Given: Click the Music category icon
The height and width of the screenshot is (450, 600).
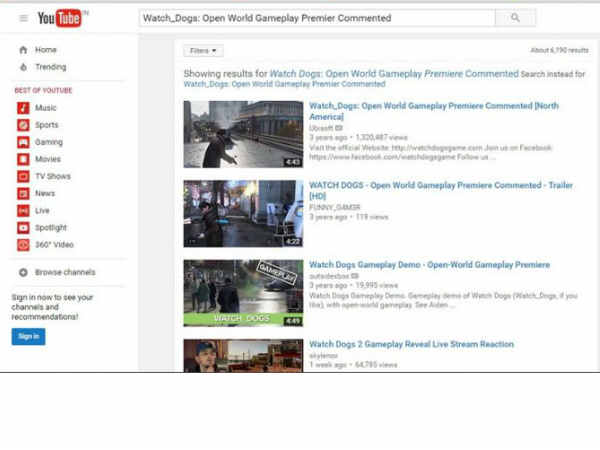Looking at the screenshot, I should tap(23, 108).
